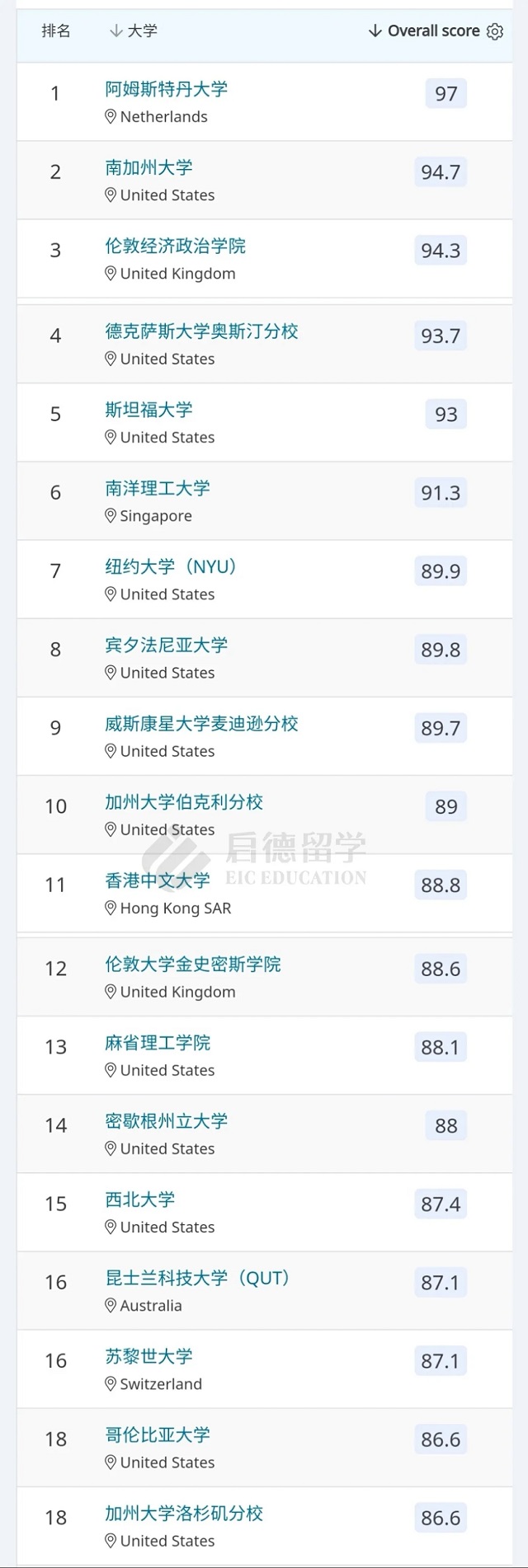The height and width of the screenshot is (1568, 528).
Task: Open 加州大学洛杉矶分校 page
Action: point(183,1514)
